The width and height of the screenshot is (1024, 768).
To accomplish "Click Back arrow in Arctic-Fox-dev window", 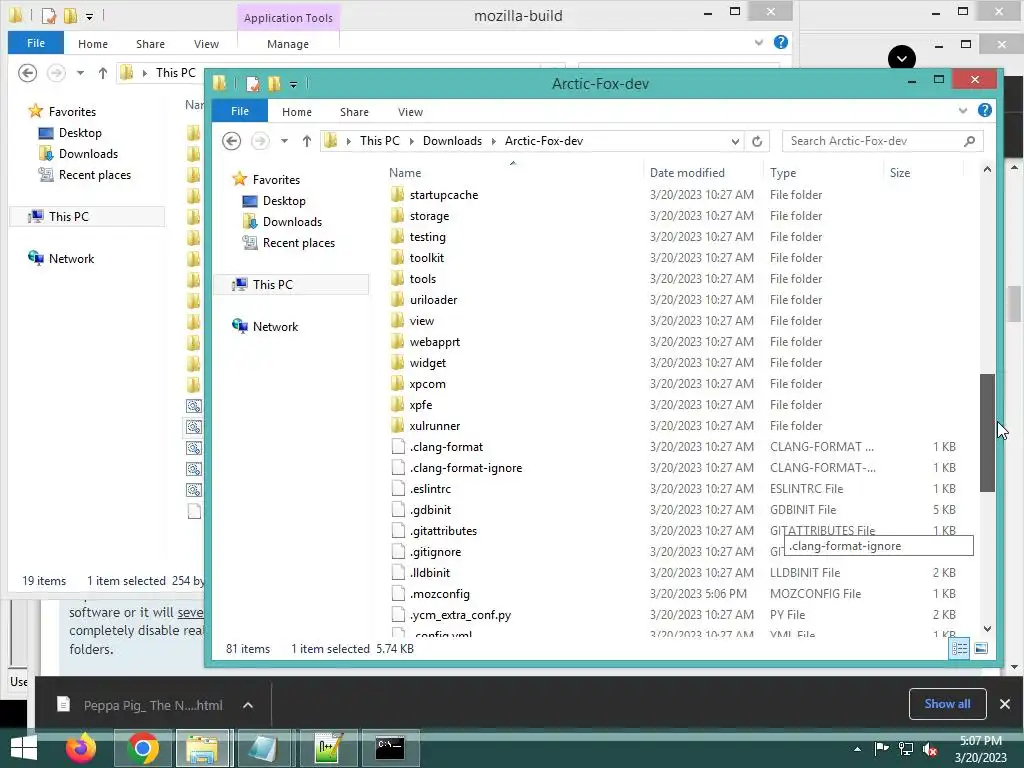I will 231,141.
